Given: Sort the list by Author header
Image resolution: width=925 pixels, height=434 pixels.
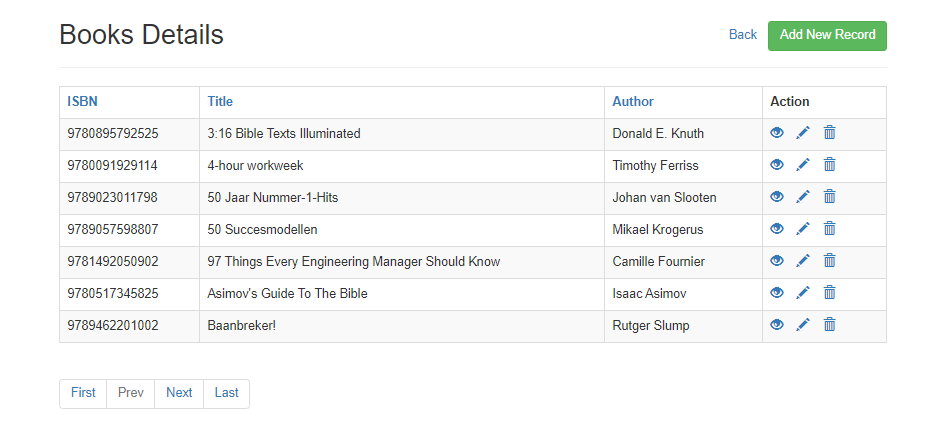Looking at the screenshot, I should [x=633, y=101].
